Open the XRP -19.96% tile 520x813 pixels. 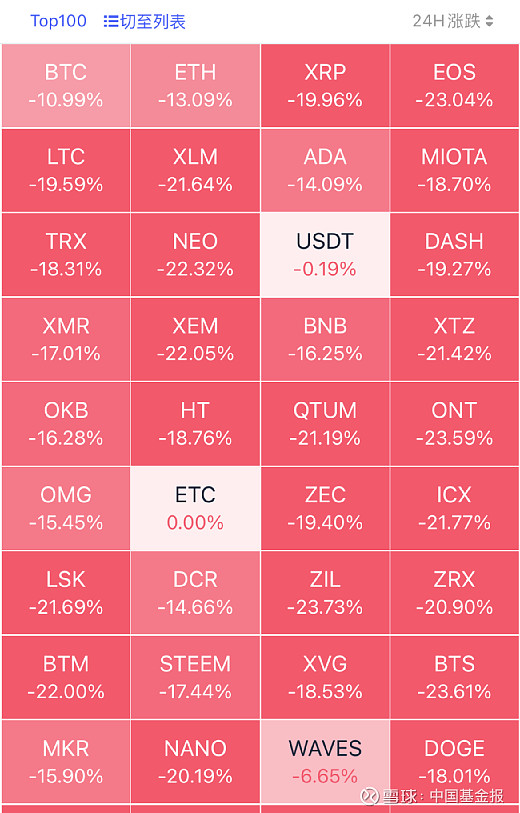click(325, 86)
